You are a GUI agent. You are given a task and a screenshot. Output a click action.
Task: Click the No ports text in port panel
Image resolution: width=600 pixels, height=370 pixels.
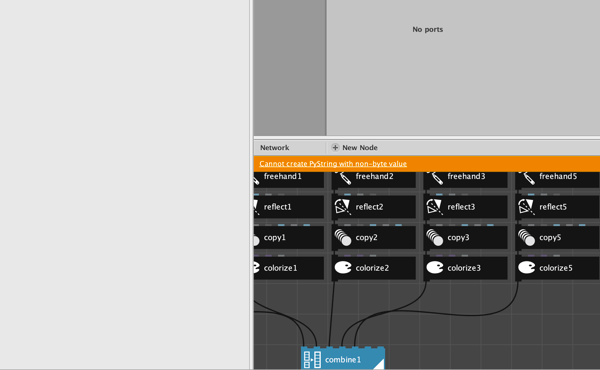[427, 29]
